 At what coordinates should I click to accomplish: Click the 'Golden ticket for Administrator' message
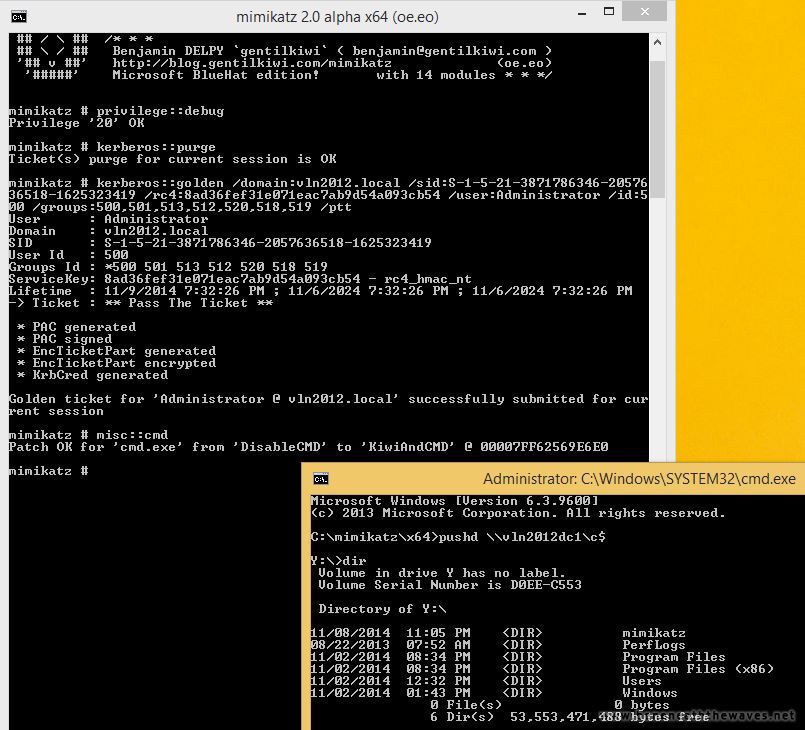[x=329, y=405]
